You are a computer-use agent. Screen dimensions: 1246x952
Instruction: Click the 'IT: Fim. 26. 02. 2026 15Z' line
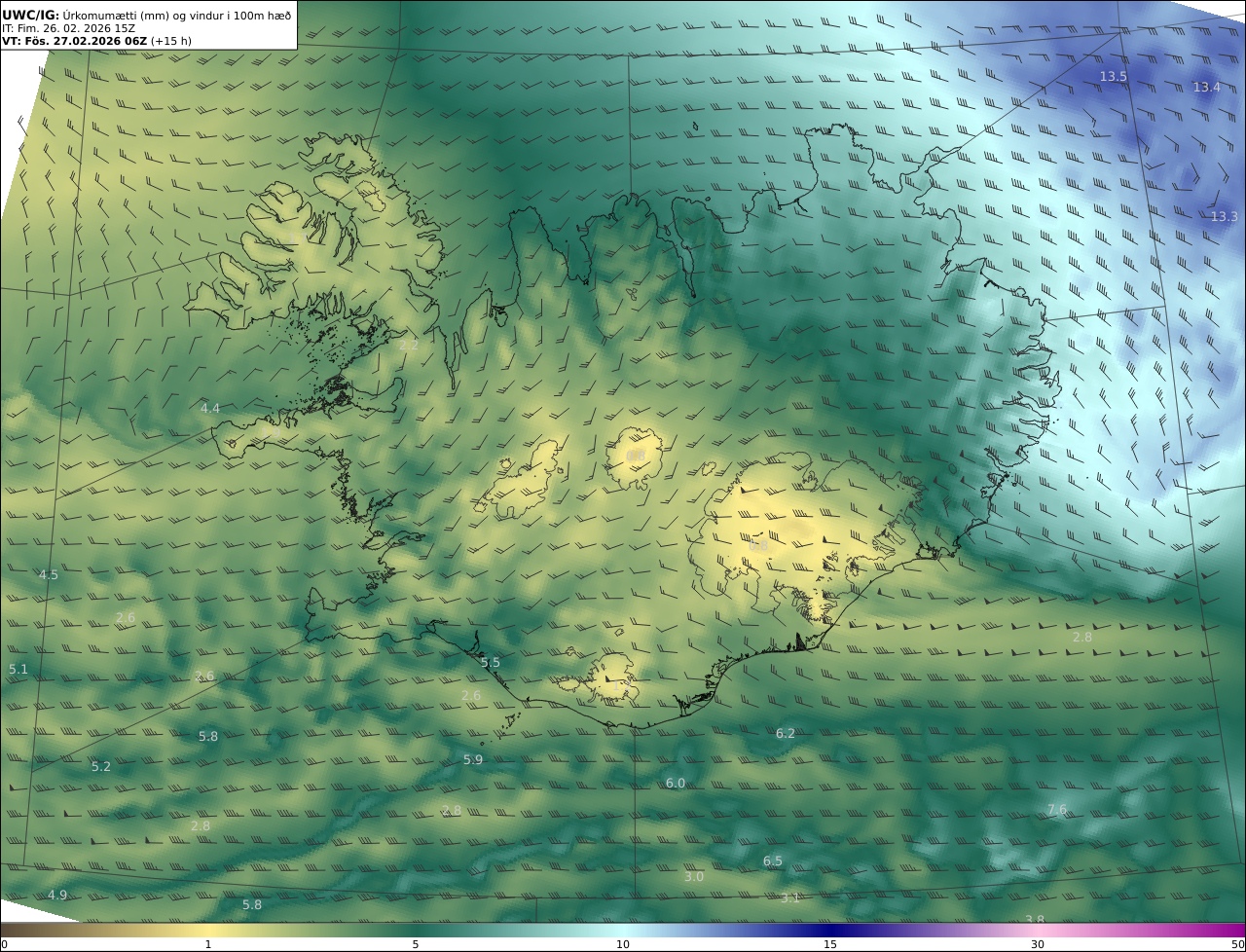(68, 28)
